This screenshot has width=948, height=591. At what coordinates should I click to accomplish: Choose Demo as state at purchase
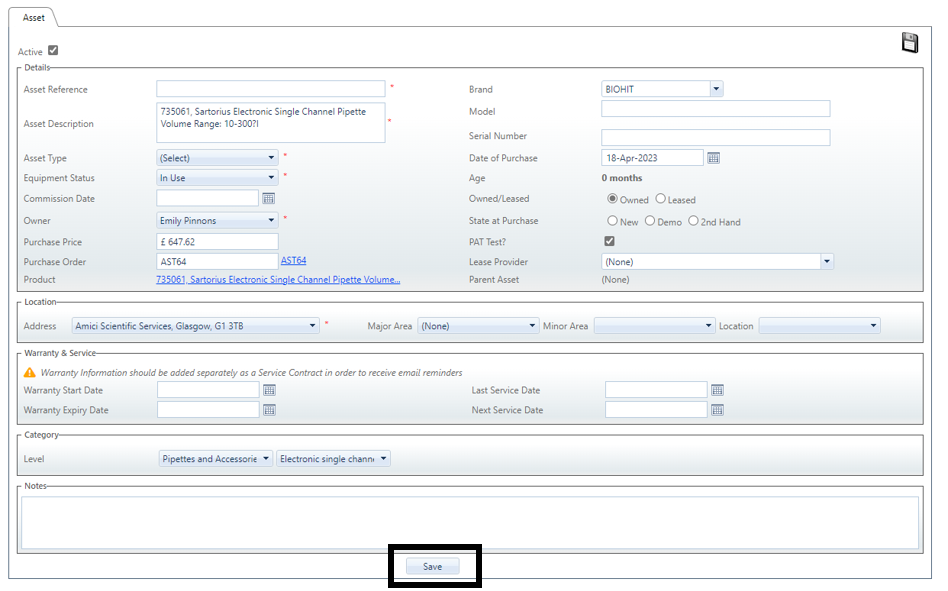click(650, 221)
